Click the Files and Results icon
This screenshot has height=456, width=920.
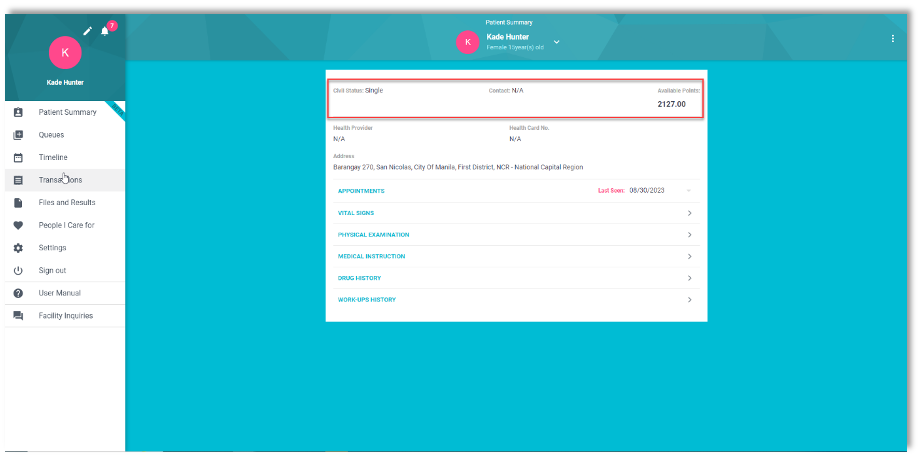click(x=18, y=203)
